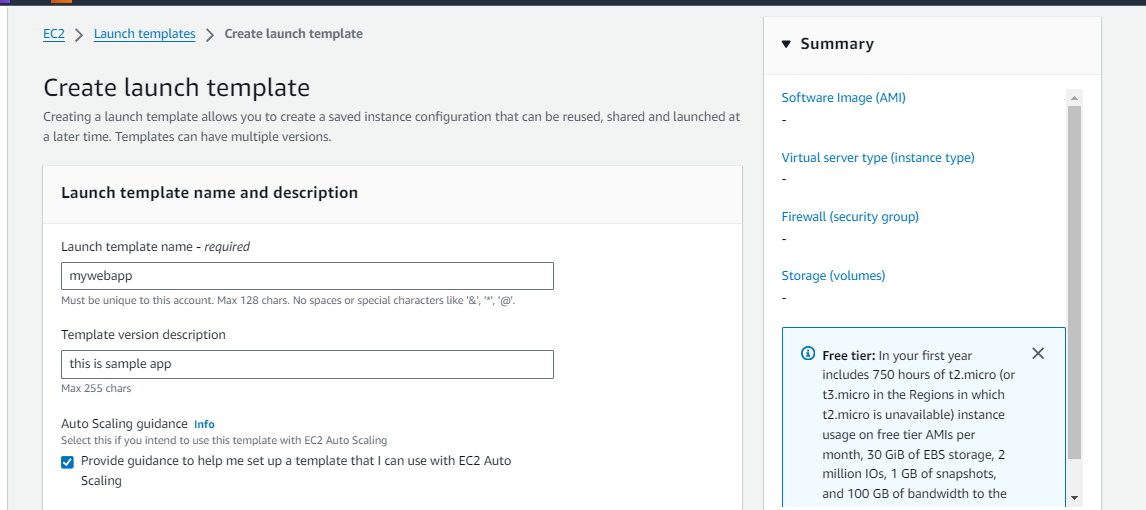The width and height of the screenshot is (1146, 510).
Task: Click the Summary scrollbar down arrow
Action: coord(1074,498)
